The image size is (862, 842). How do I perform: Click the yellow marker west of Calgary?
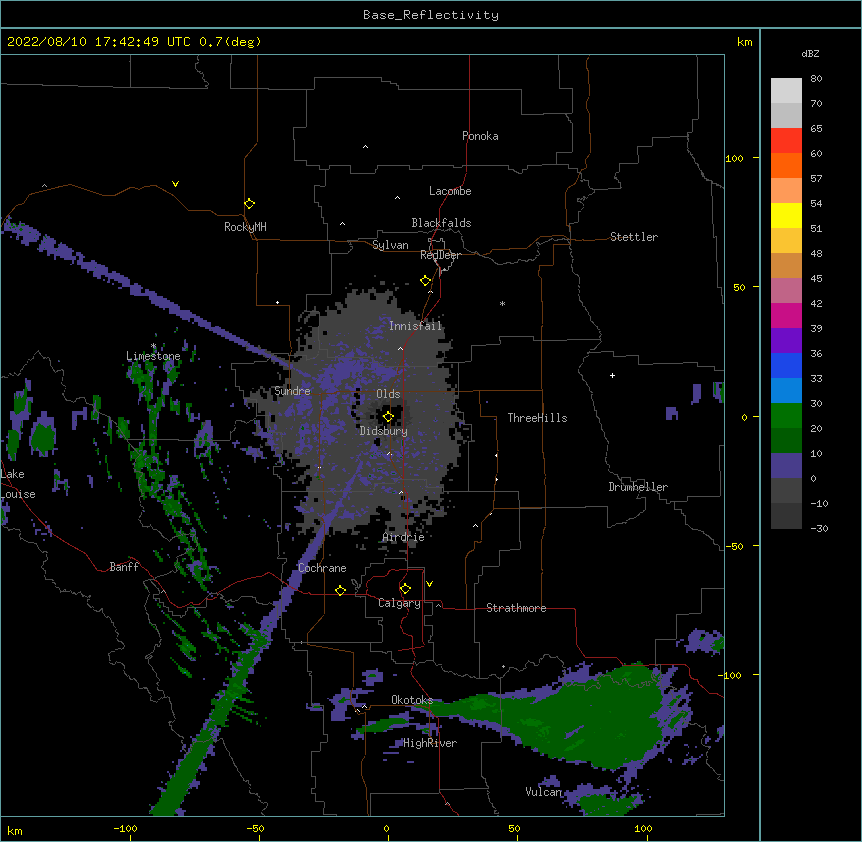(340, 590)
